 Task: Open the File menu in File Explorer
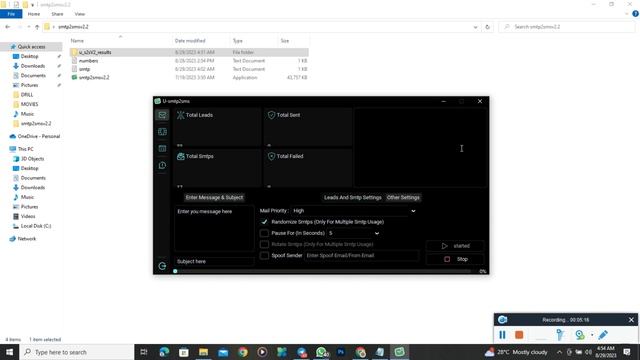pos(11,14)
